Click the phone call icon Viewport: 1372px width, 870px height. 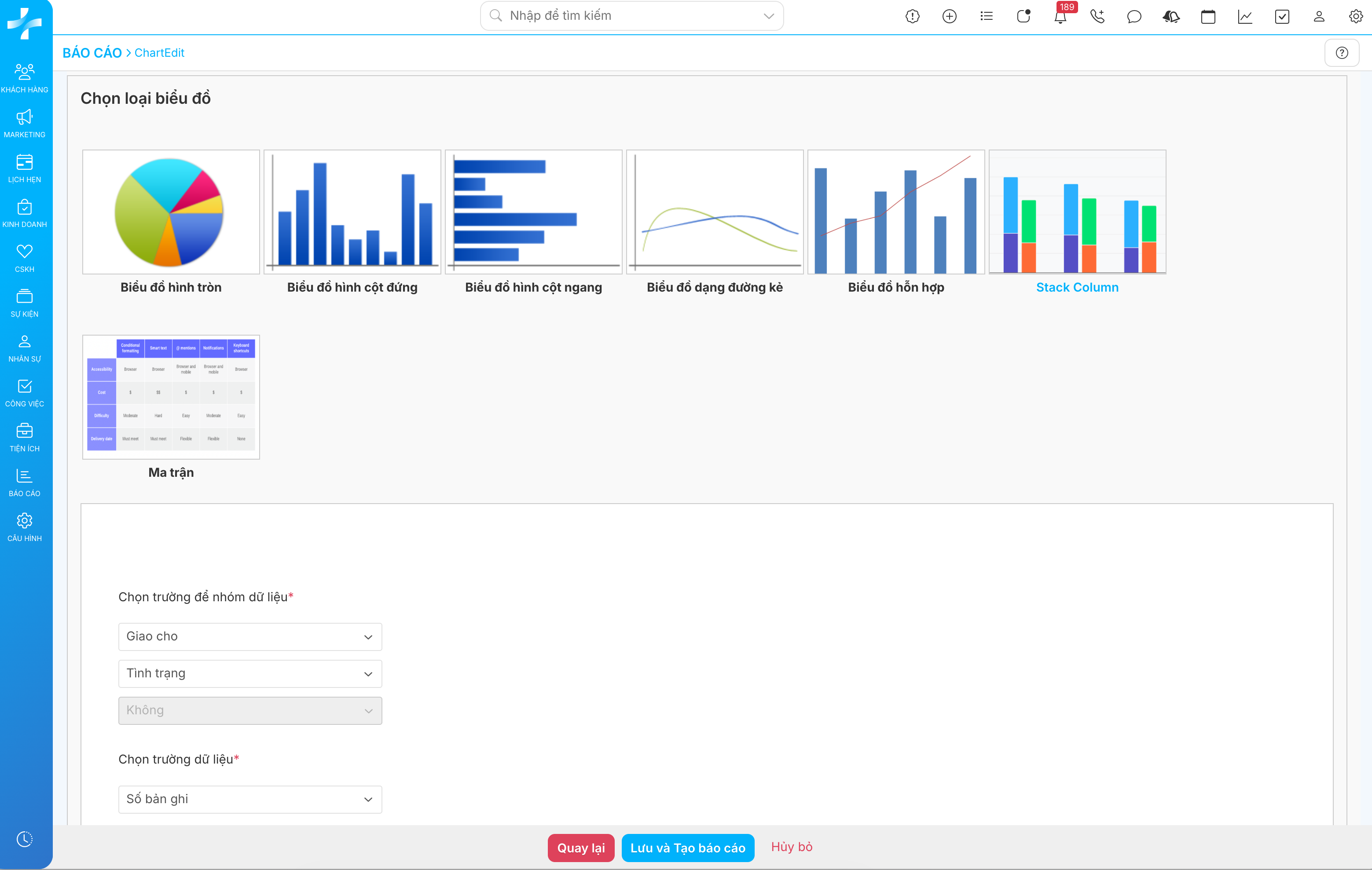(1097, 17)
